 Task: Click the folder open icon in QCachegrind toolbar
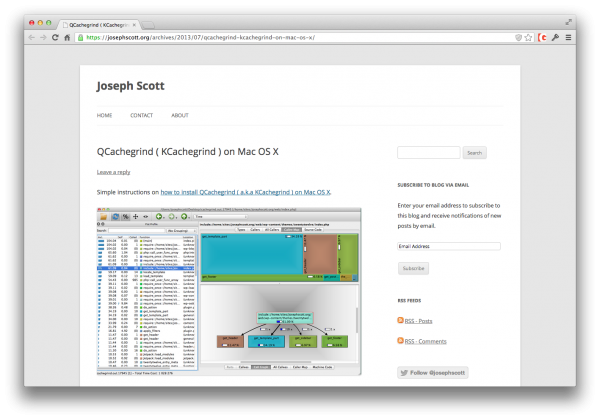[x=103, y=217]
